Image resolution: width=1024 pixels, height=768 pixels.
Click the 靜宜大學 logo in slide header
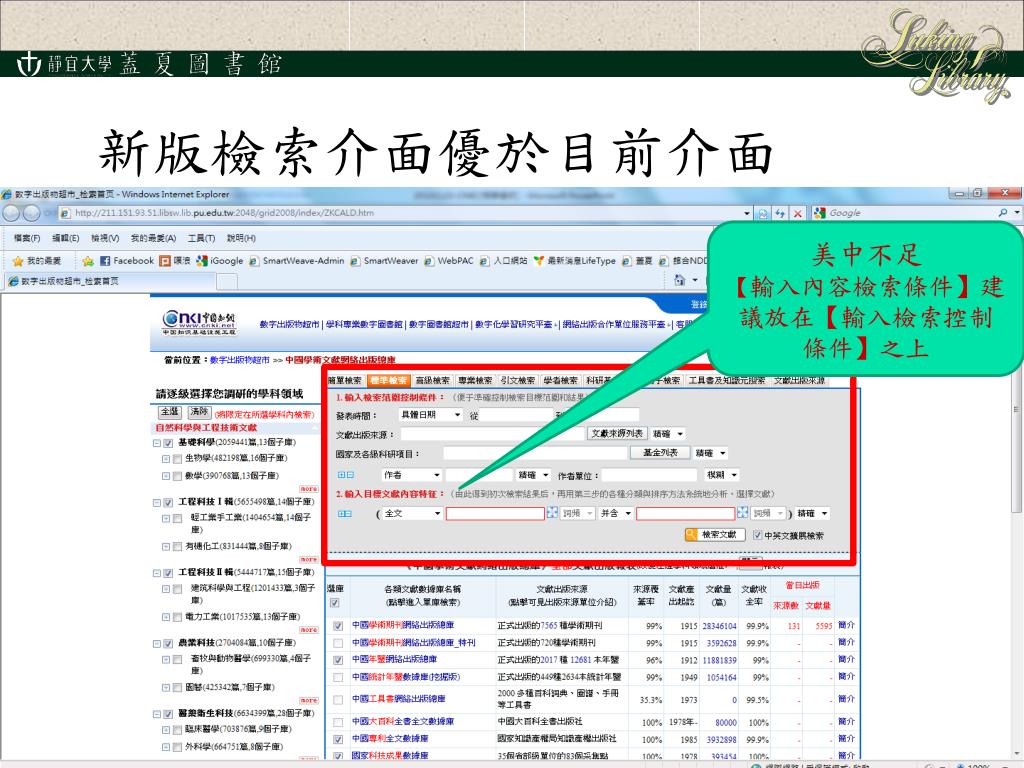tap(64, 64)
